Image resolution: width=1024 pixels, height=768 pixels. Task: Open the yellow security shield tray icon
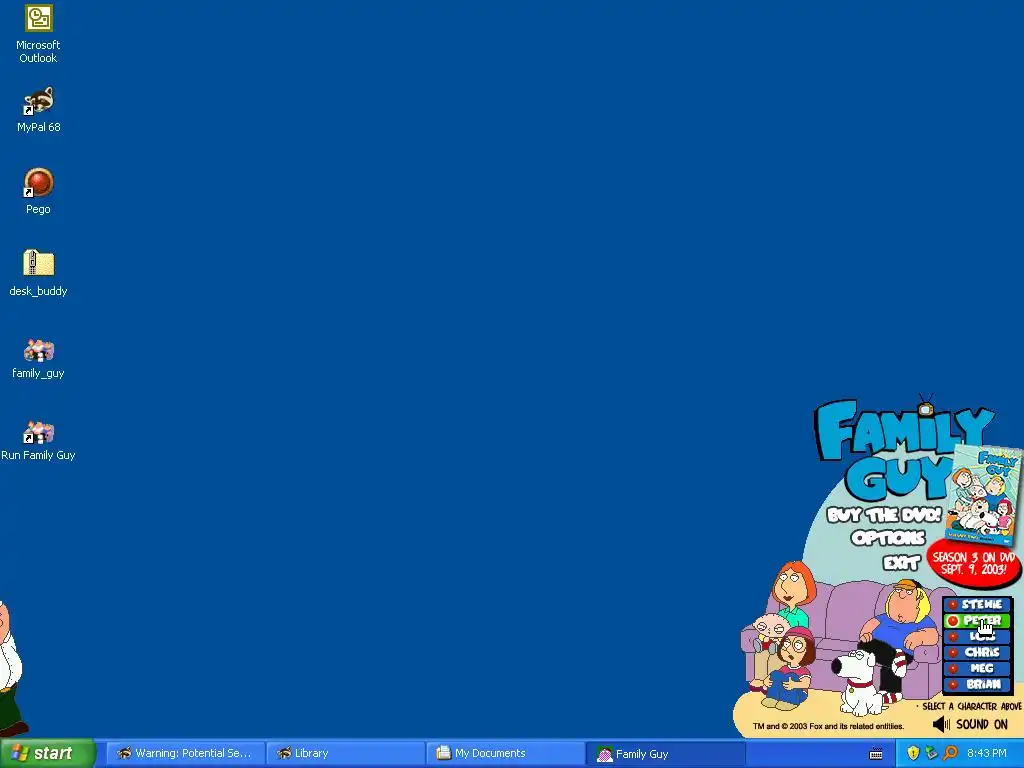click(913, 753)
